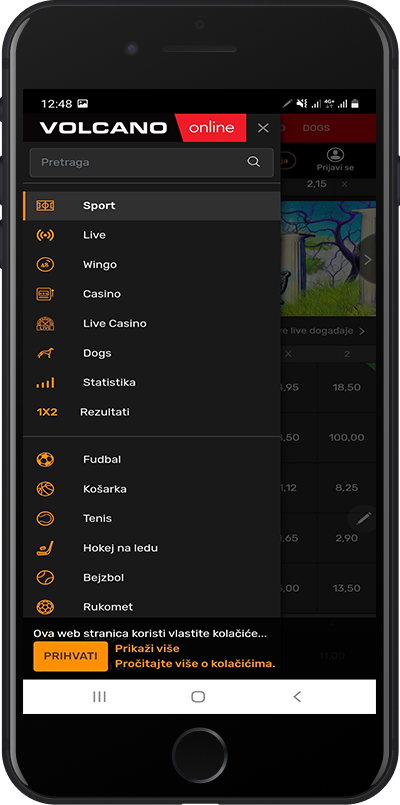Select the Hokej na ledu stick icon

tap(45, 548)
